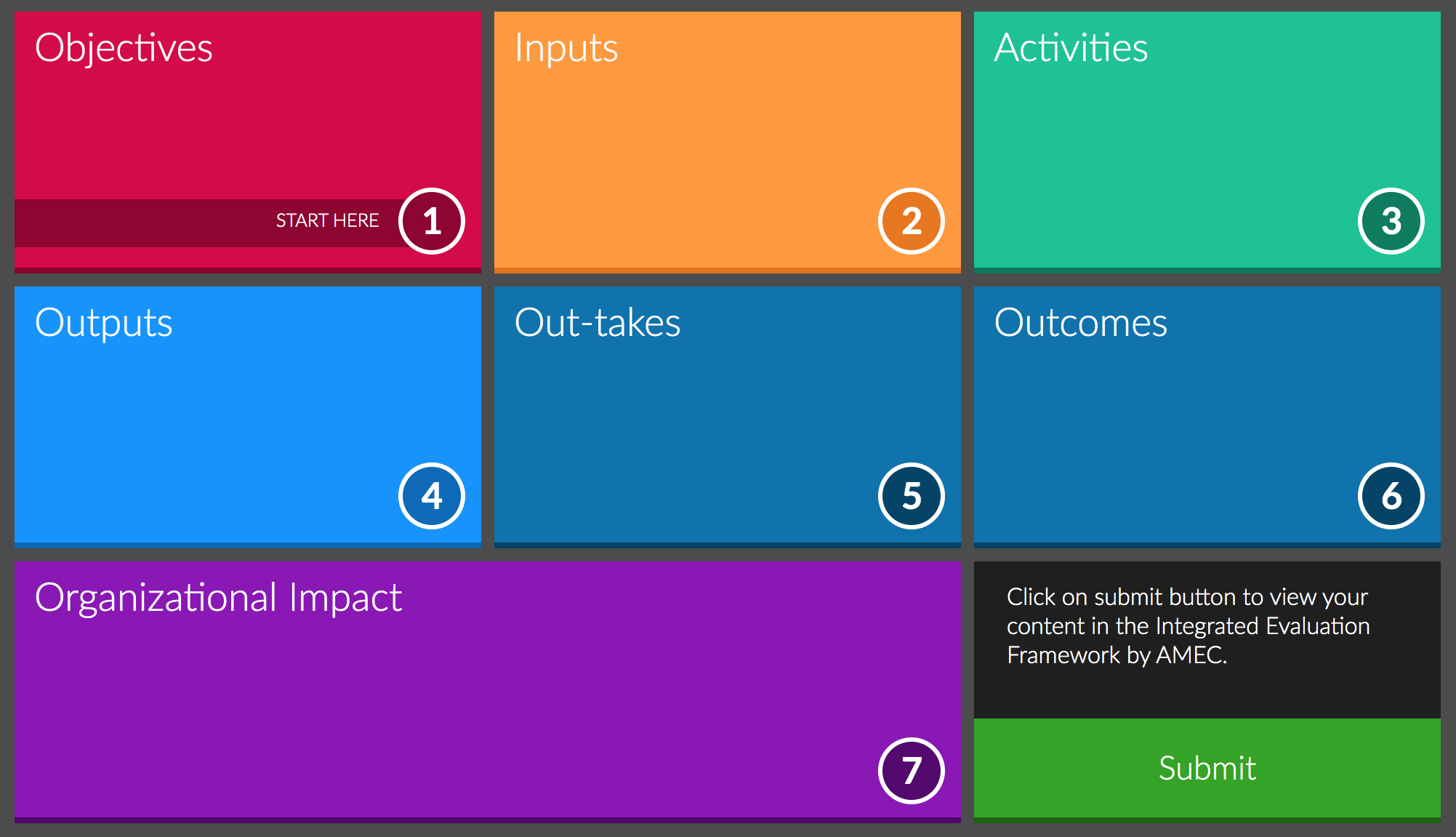Open the Activities tile heading
The width and height of the screenshot is (1456, 837).
pos(1071,48)
